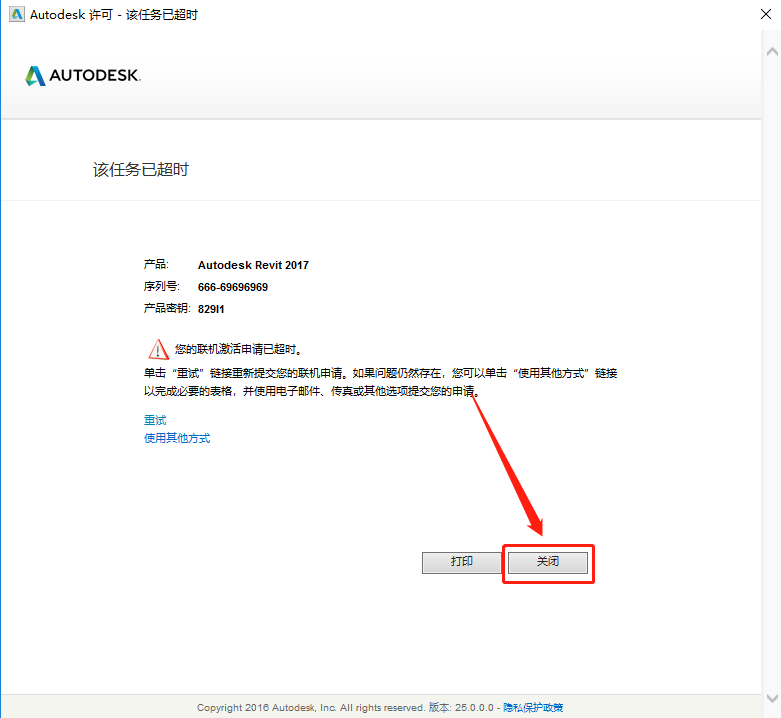
Task: Open the 隐私保护政策 link in footer
Action: (x=533, y=708)
